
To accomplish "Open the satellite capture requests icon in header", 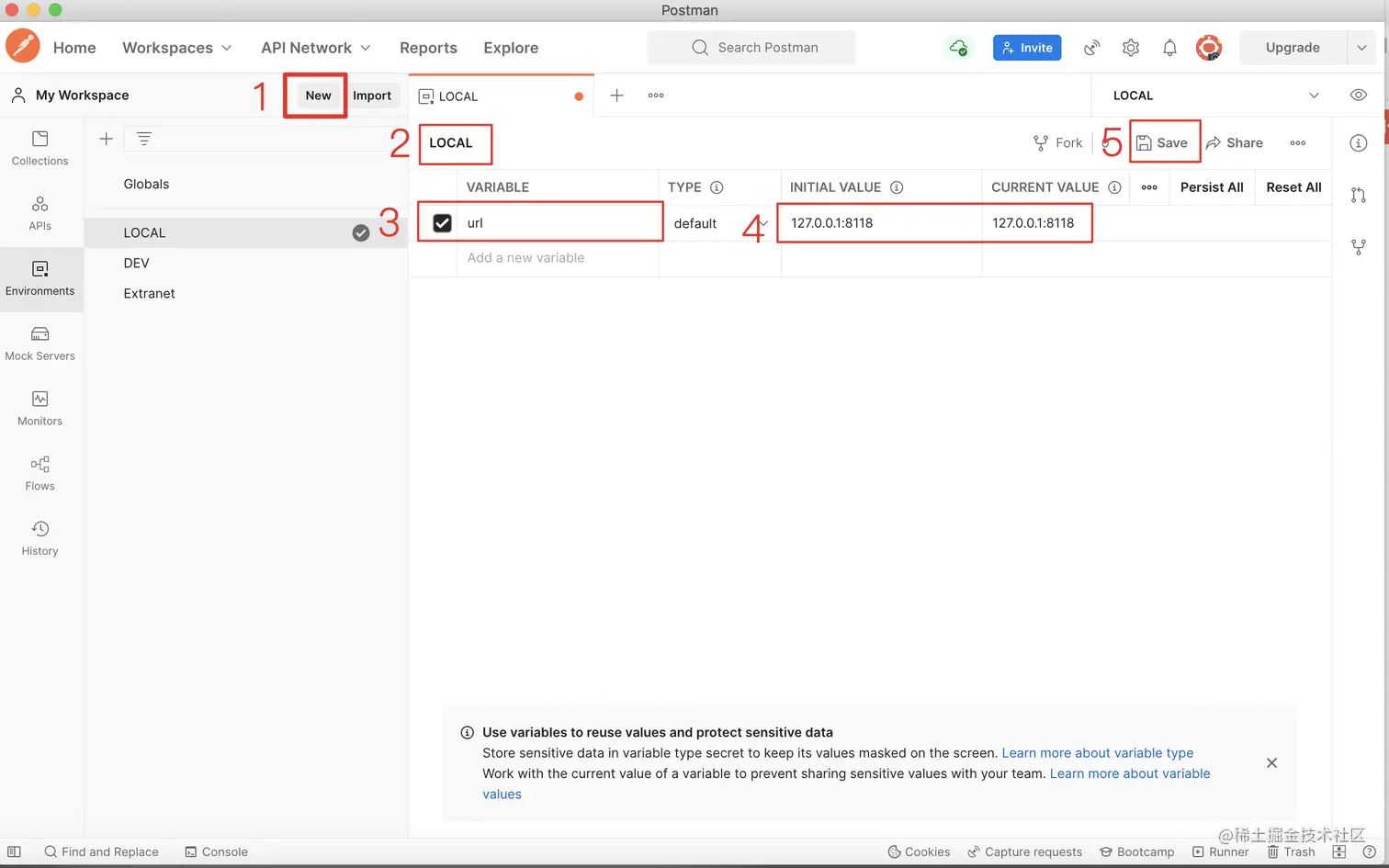I will (1091, 48).
